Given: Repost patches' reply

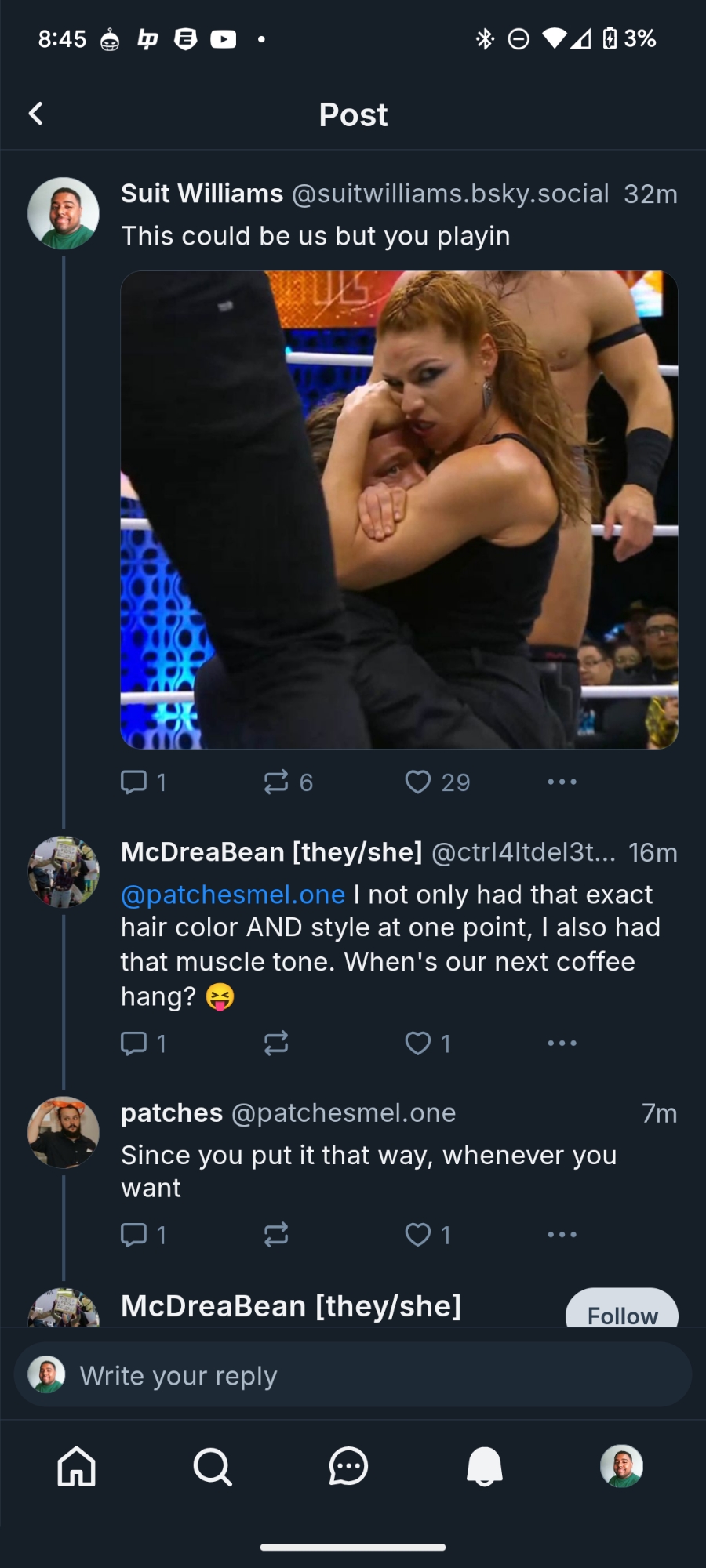Looking at the screenshot, I should pos(276,1235).
